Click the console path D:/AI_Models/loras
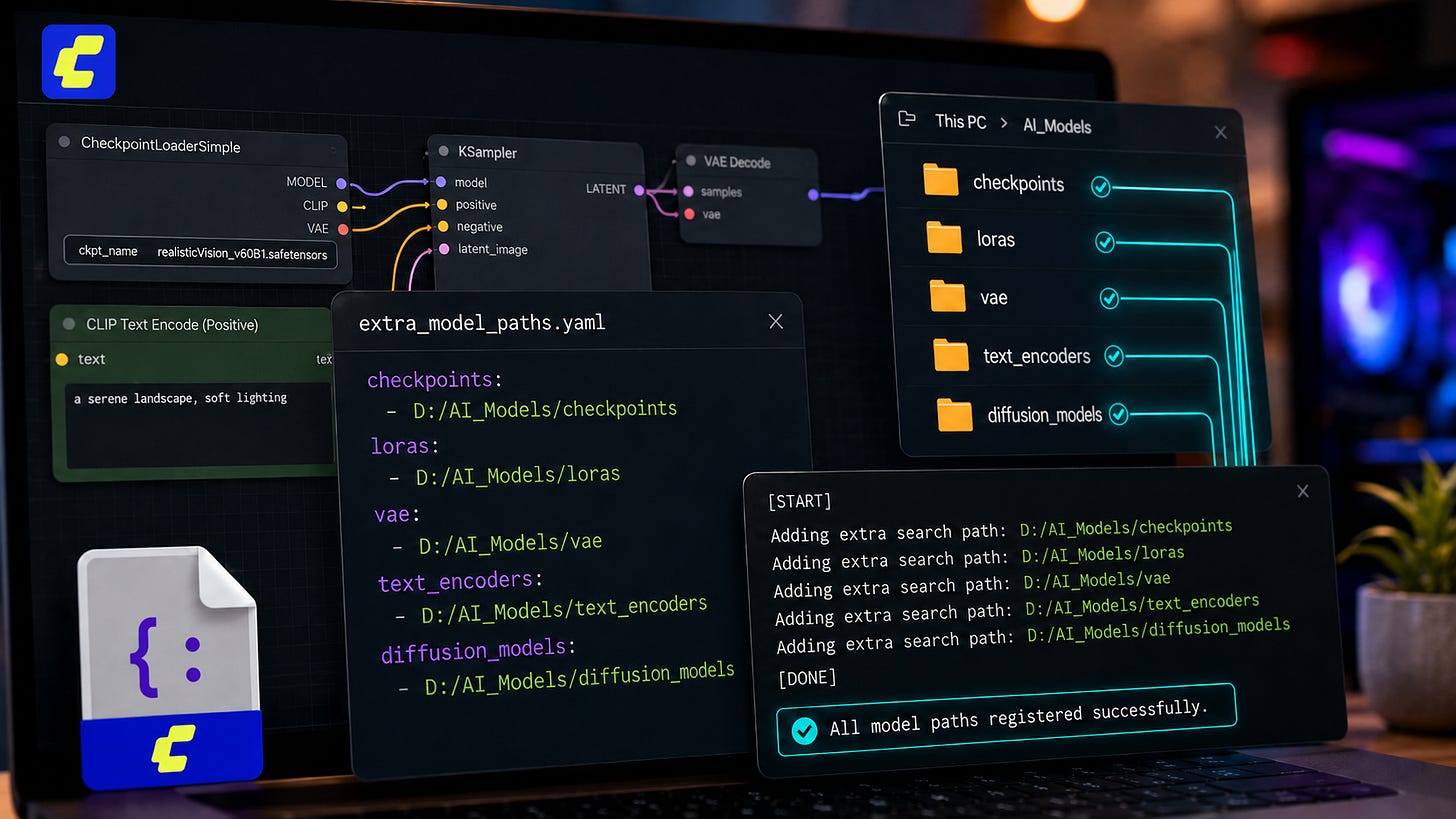The height and width of the screenshot is (819, 1456). (x=1103, y=553)
